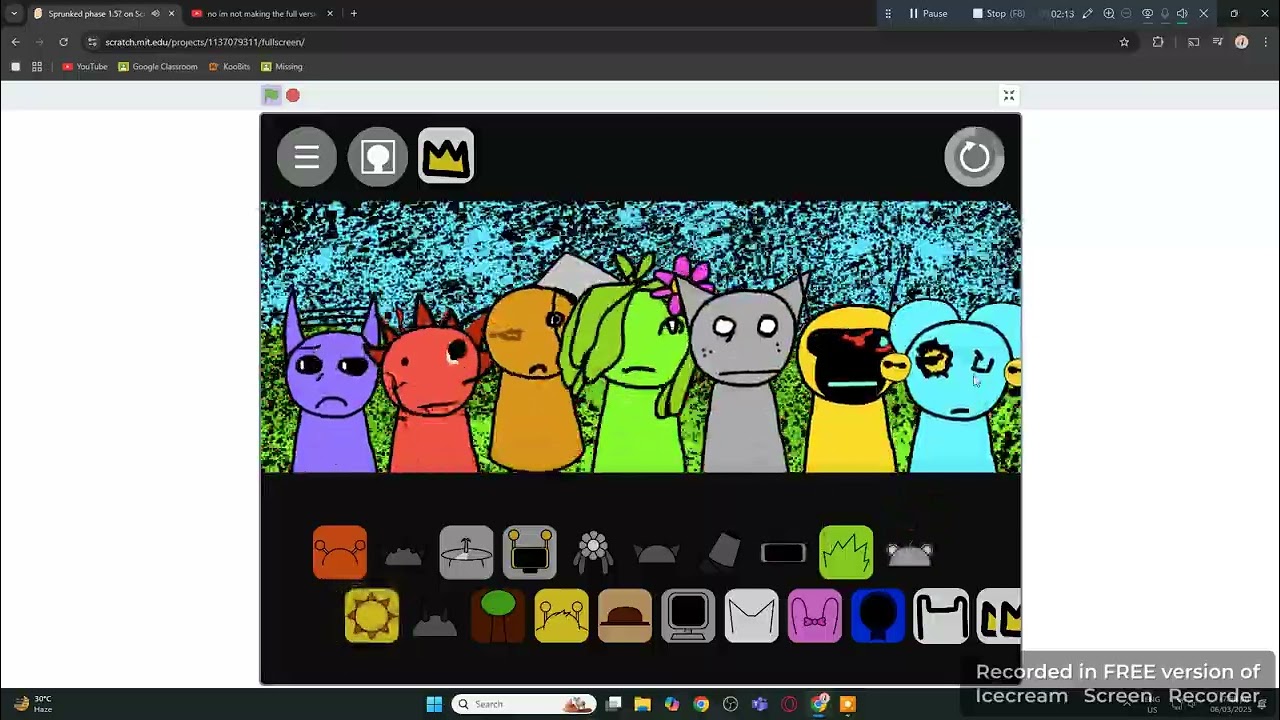The width and height of the screenshot is (1280, 720).
Task: Click the yellow crown button
Action: coord(446,156)
